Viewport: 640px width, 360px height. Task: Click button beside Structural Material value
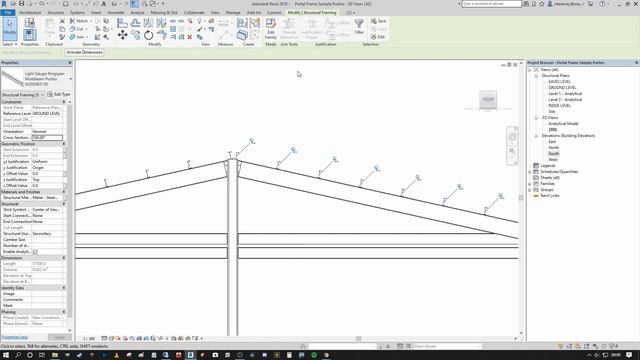[x=65, y=198]
